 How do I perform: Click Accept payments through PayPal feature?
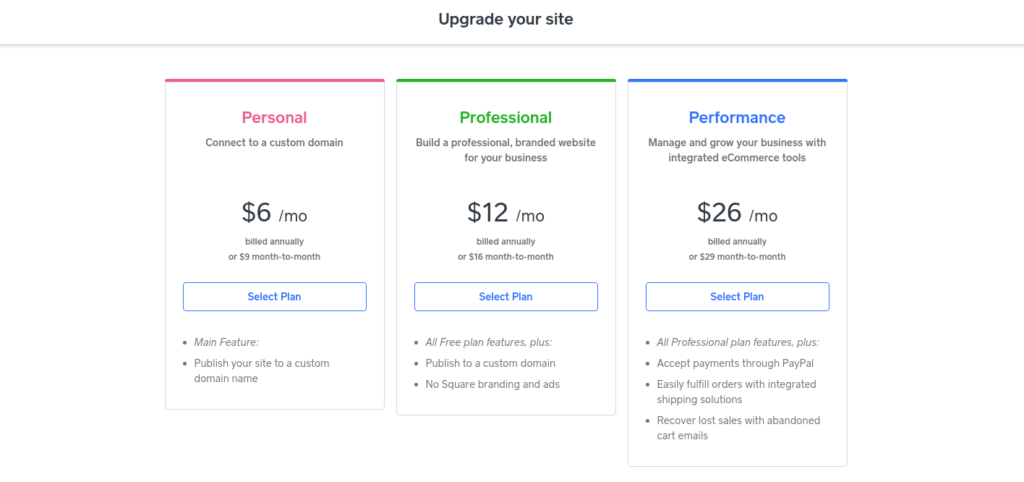coord(735,363)
